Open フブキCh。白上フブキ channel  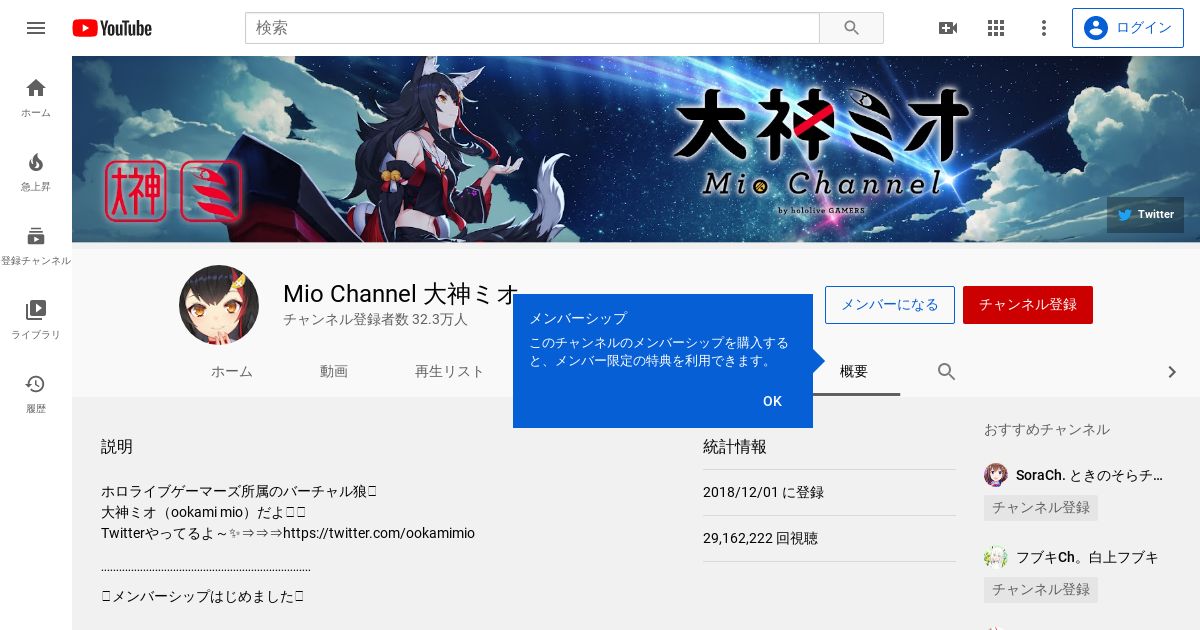tap(1087, 557)
